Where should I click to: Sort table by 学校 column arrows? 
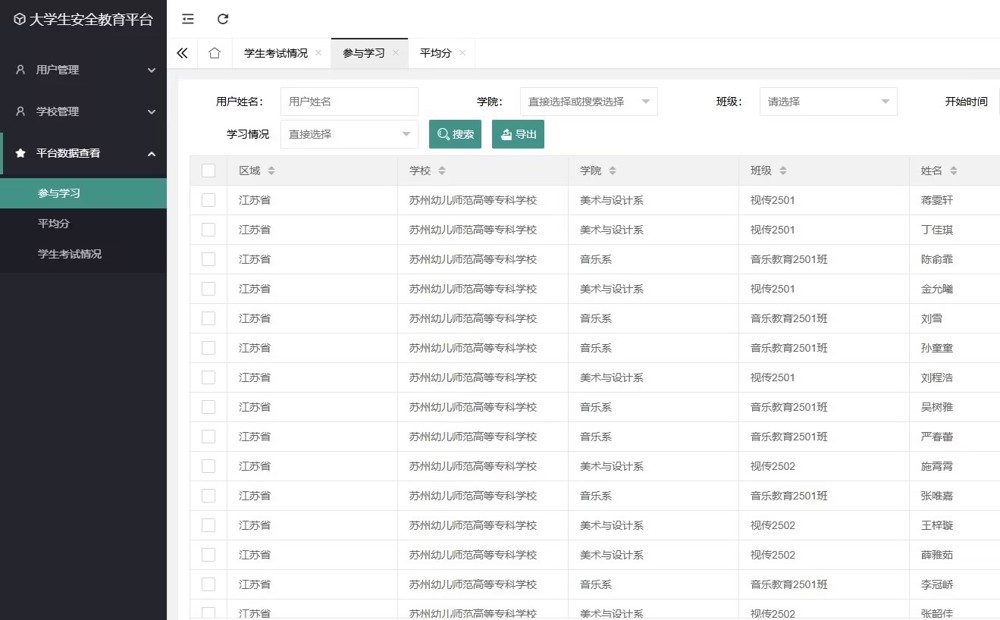click(441, 171)
